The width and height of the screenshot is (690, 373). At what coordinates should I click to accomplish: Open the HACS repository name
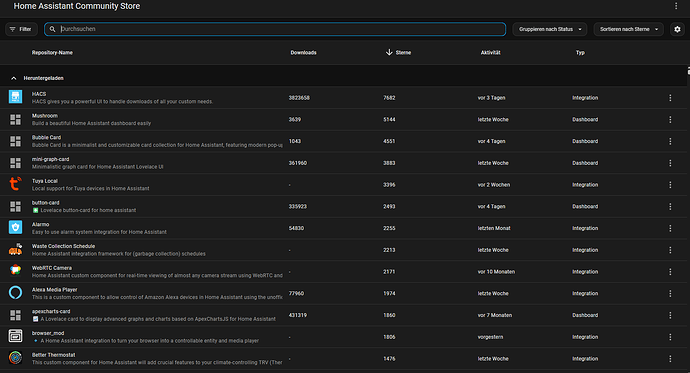pos(39,94)
